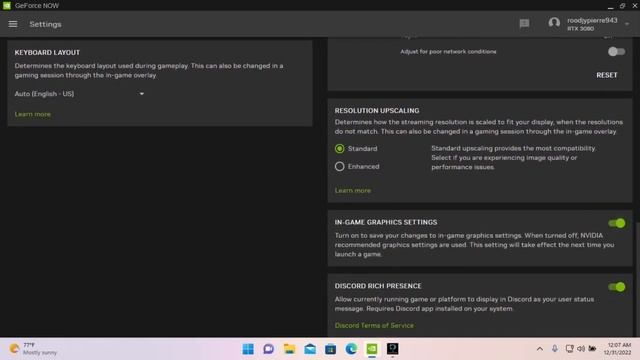640x360 pixels.
Task: Click the roodjypierre943 username
Action: [592, 20]
